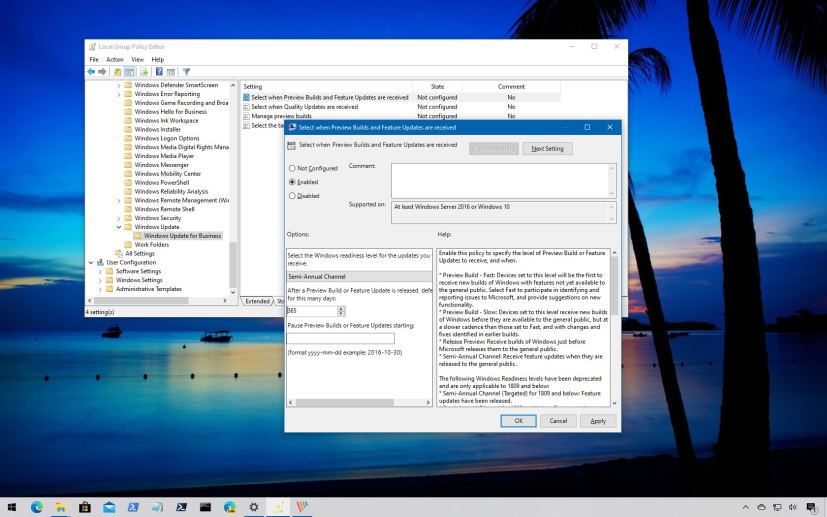Click the Windows Start button
This screenshot has width=827, height=517.
point(12,508)
